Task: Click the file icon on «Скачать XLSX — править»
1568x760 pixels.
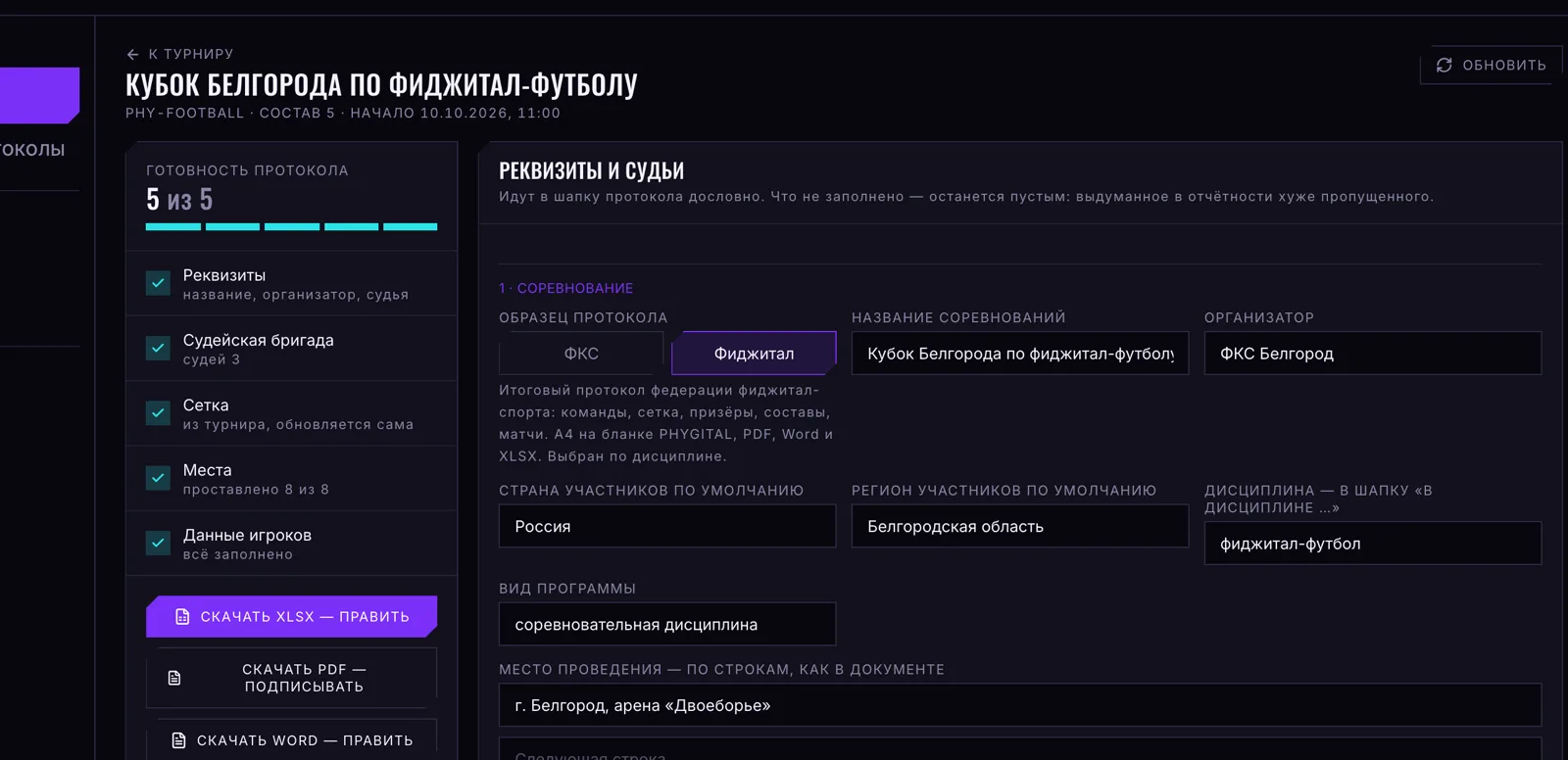Action: tap(182, 617)
